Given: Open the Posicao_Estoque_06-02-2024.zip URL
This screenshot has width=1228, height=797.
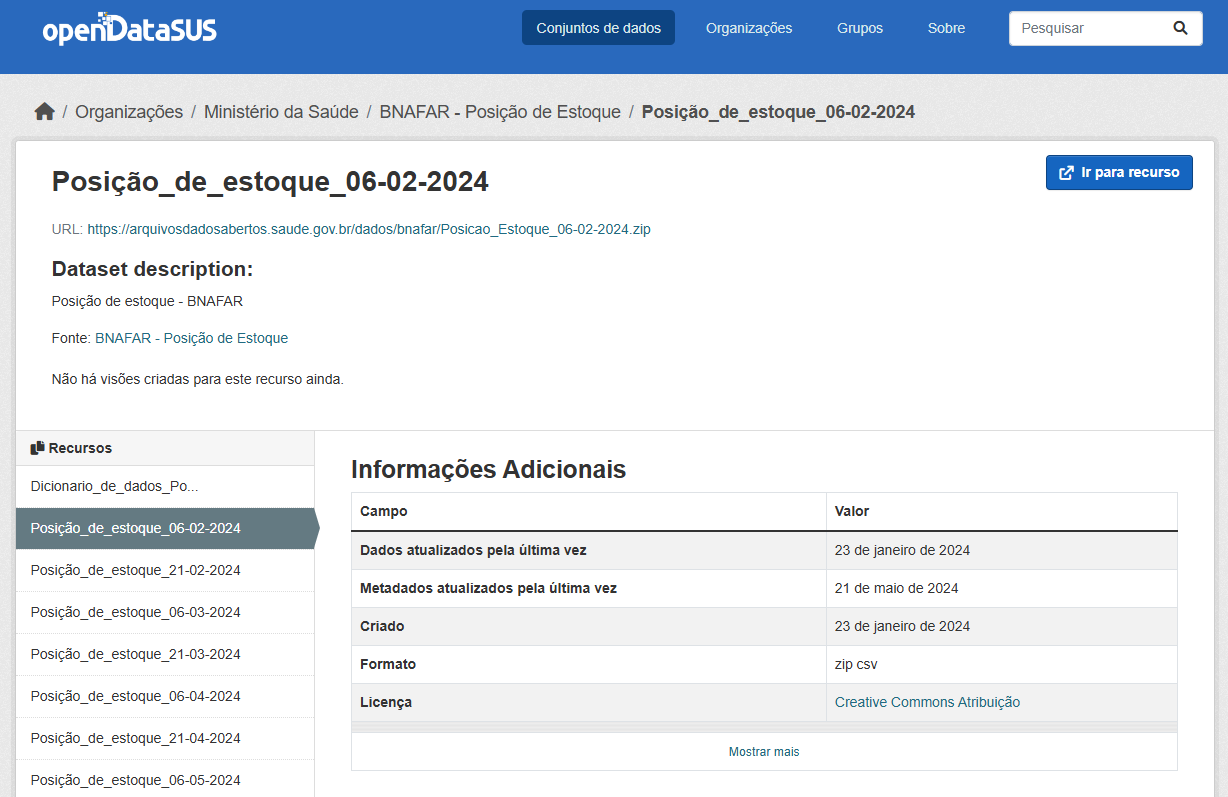Looking at the screenshot, I should 369,229.
